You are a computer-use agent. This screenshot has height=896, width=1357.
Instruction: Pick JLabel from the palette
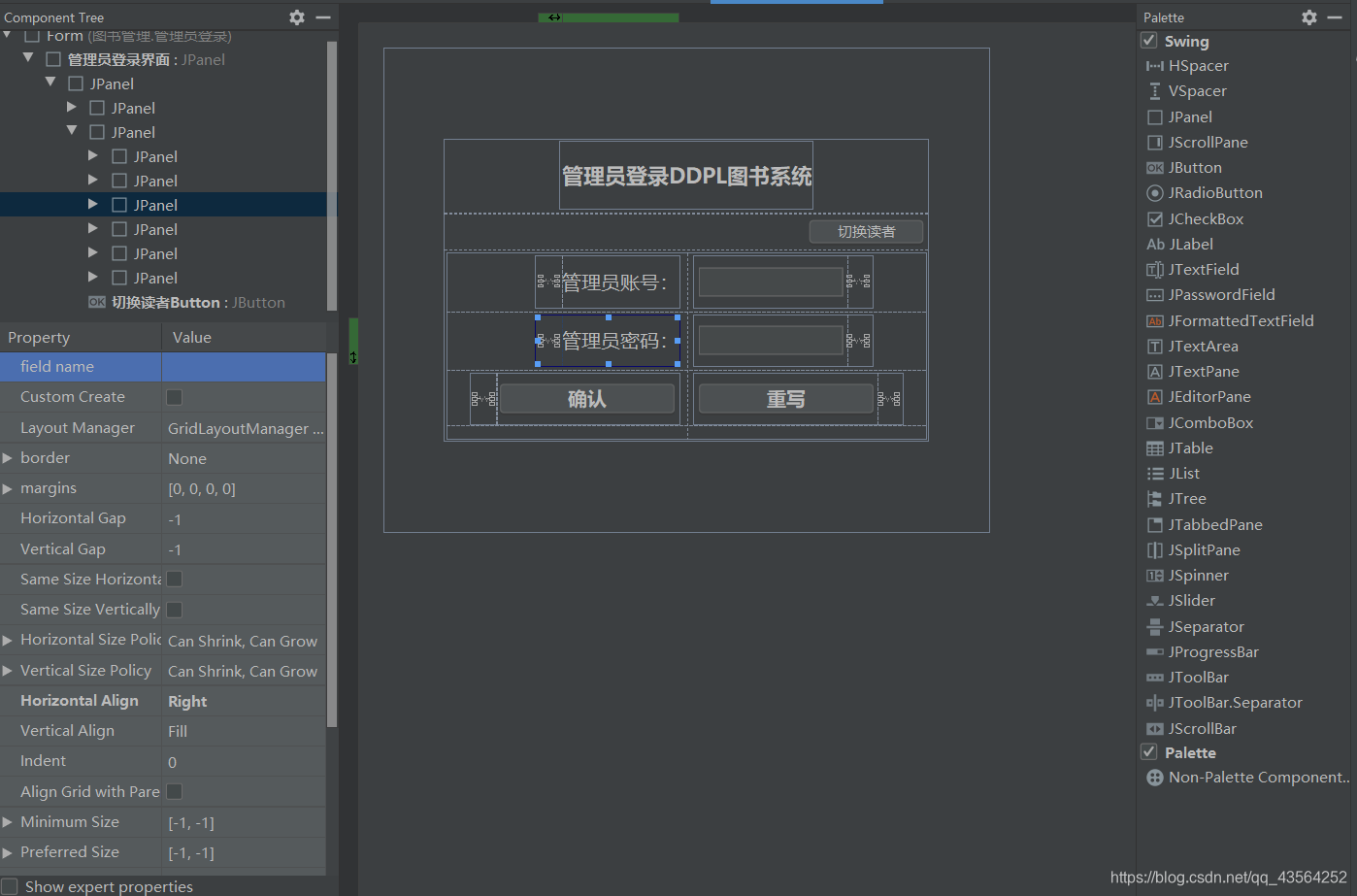[1179, 245]
